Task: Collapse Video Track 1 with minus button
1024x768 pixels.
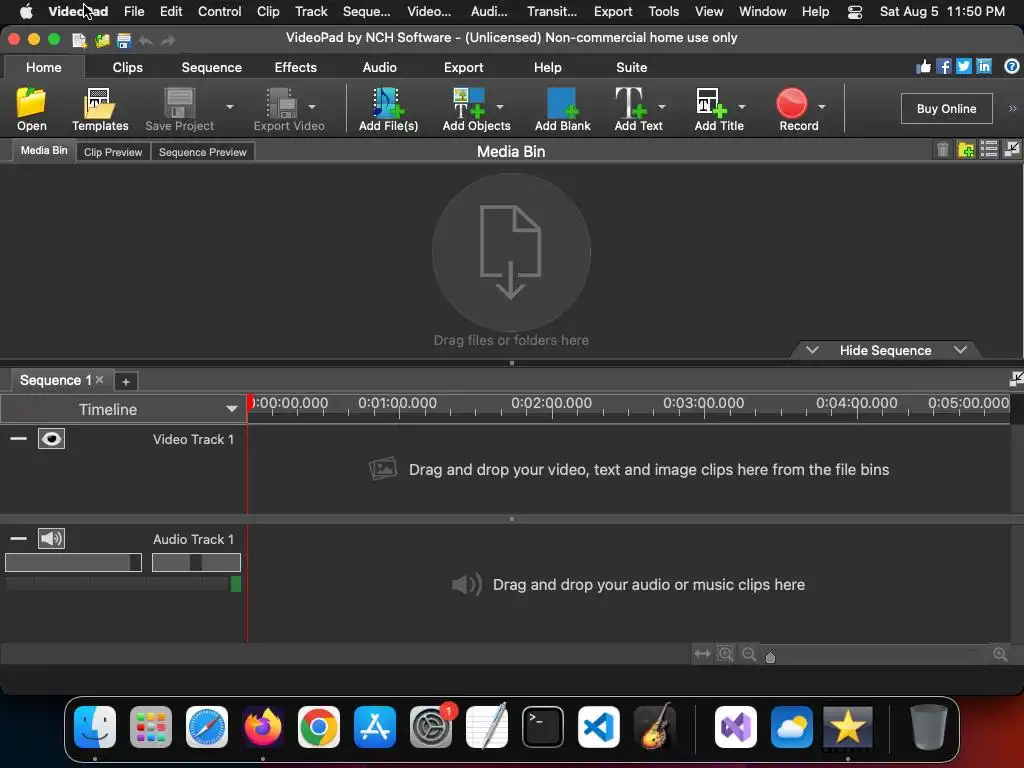Action: click(x=18, y=438)
